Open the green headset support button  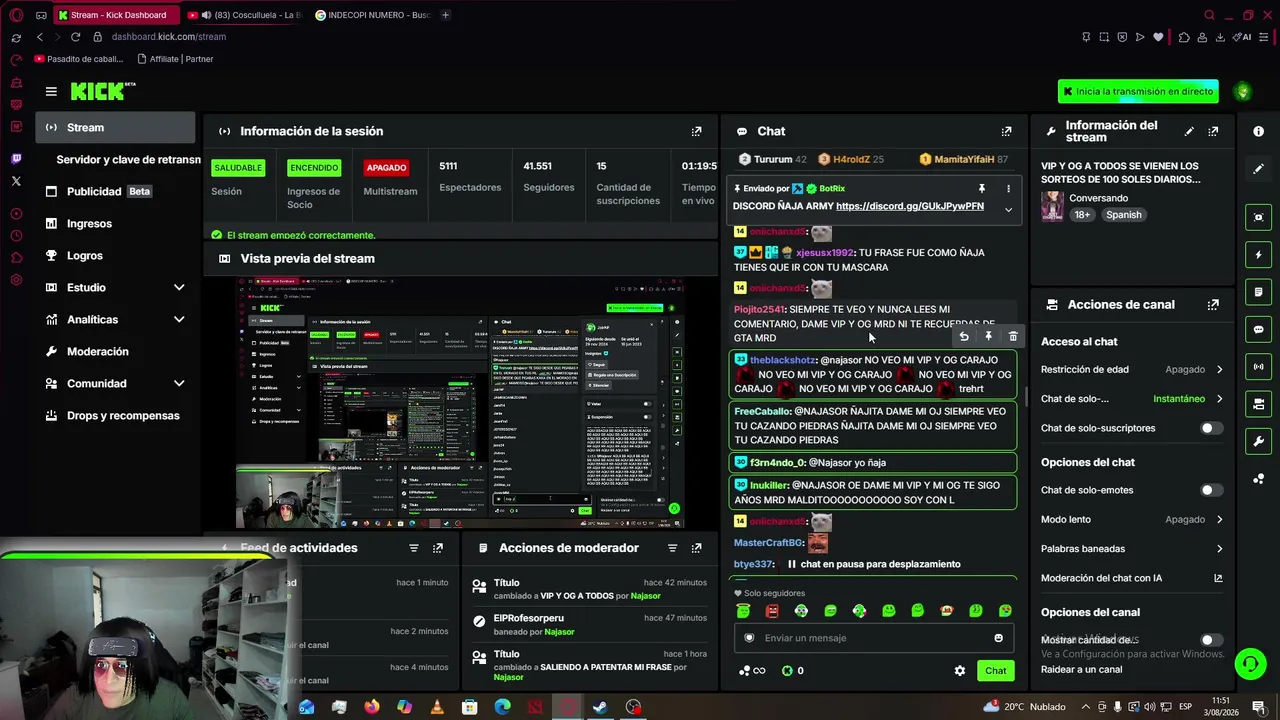click(x=1249, y=663)
